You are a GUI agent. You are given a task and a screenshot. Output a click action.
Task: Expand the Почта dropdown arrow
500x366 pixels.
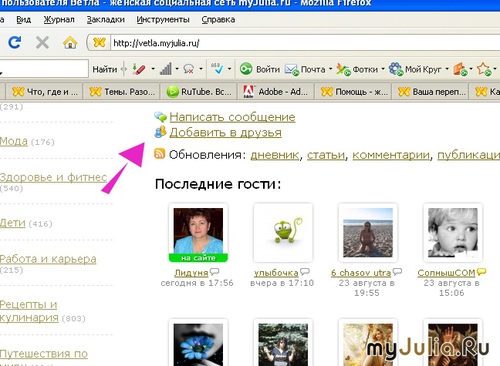point(330,69)
